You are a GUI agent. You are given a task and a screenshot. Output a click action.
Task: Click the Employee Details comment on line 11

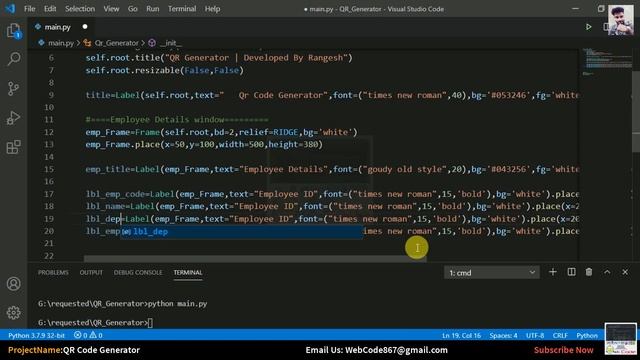click(177, 120)
